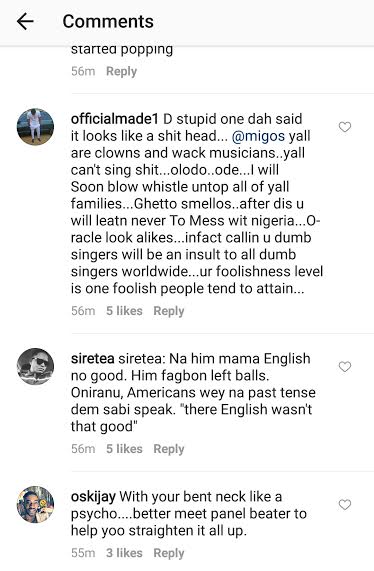Open the officialmade1 username link
This screenshot has width=374, height=571.
pos(115,119)
